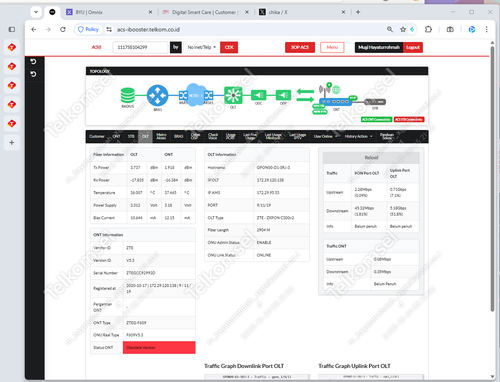Open the Panduan Solusi tab
500x382 pixels.
tap(387, 136)
